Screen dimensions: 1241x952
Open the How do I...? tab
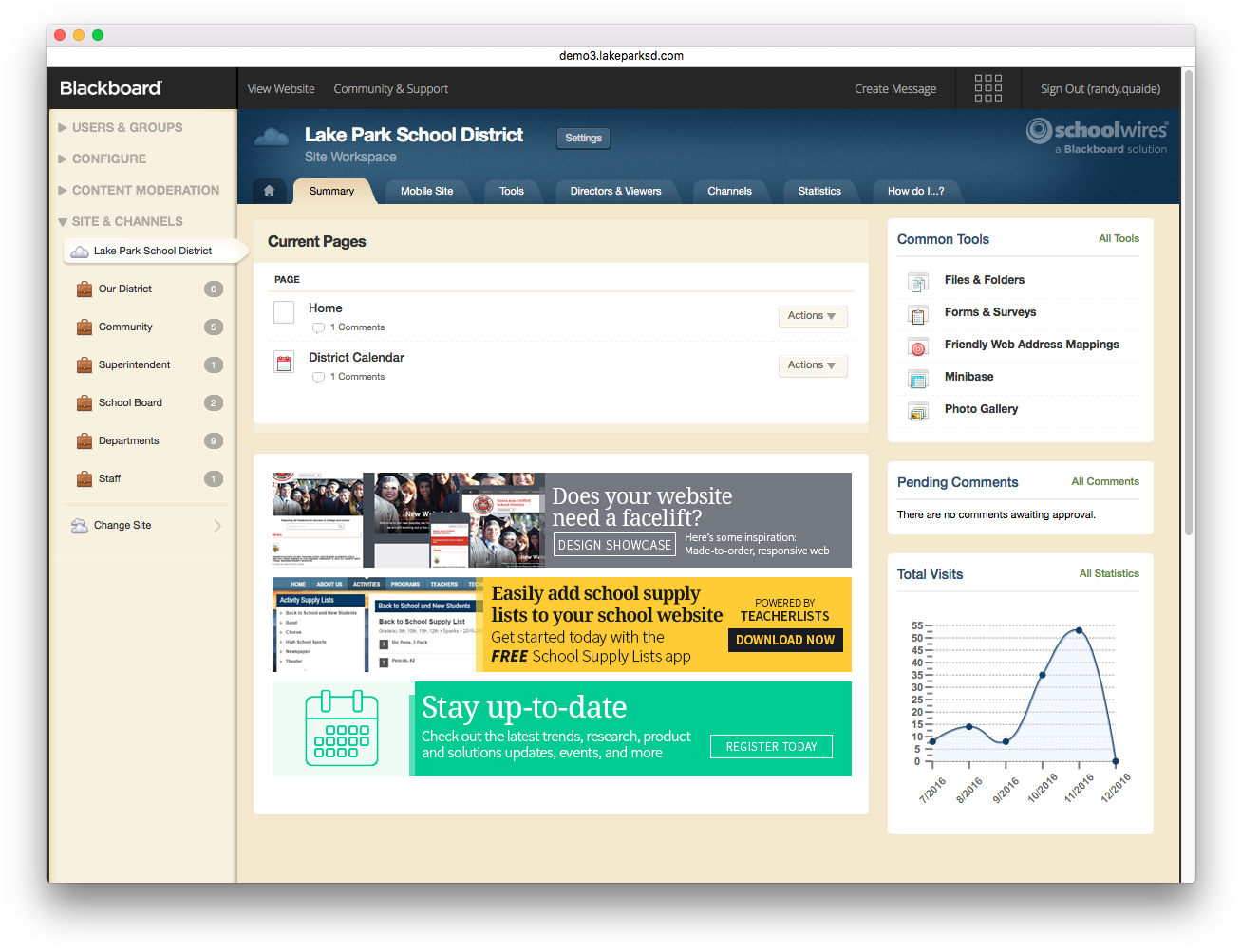915,191
